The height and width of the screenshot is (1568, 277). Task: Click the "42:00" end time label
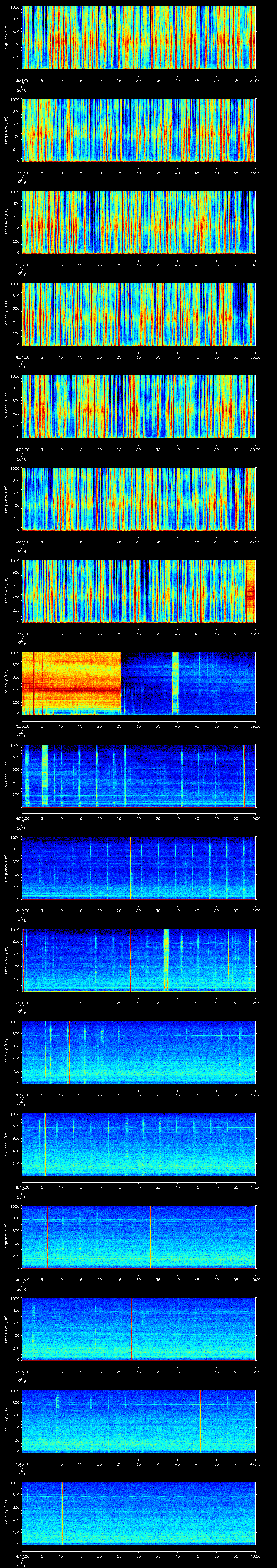click(256, 1003)
